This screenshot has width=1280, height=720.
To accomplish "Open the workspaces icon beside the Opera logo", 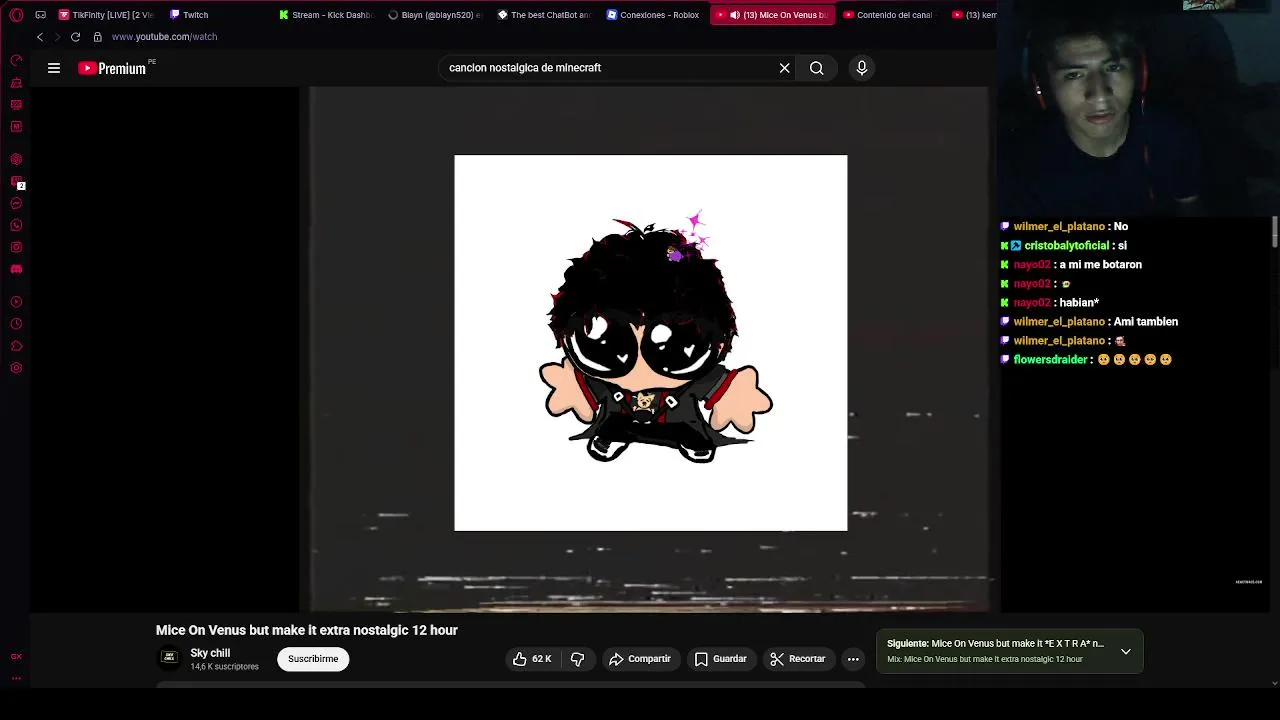I will tap(41, 15).
